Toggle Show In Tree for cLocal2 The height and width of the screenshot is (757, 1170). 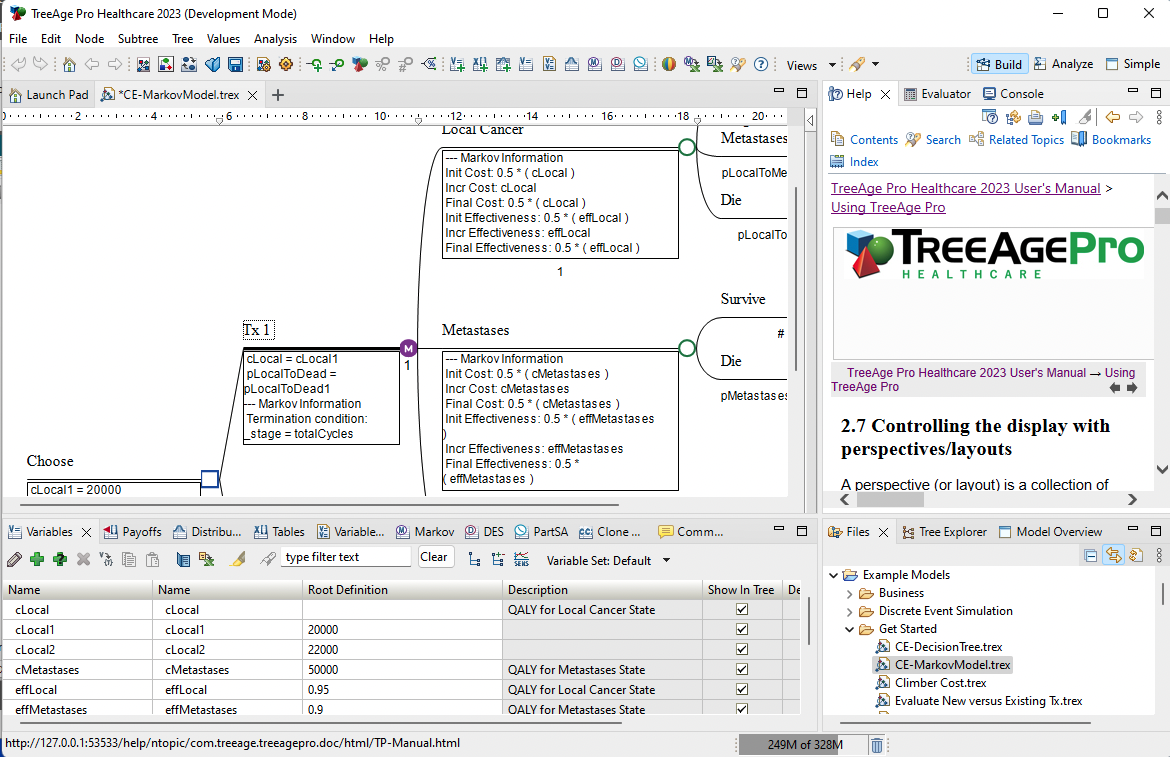(742, 650)
